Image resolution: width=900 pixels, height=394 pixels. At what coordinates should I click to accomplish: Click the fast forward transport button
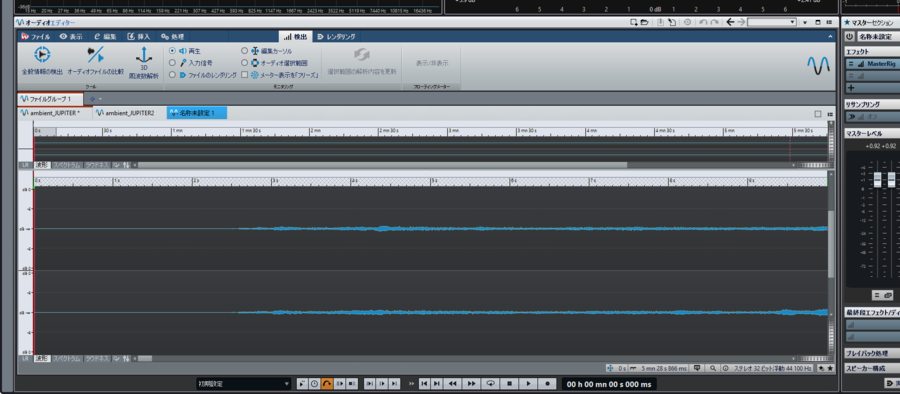coord(471,384)
